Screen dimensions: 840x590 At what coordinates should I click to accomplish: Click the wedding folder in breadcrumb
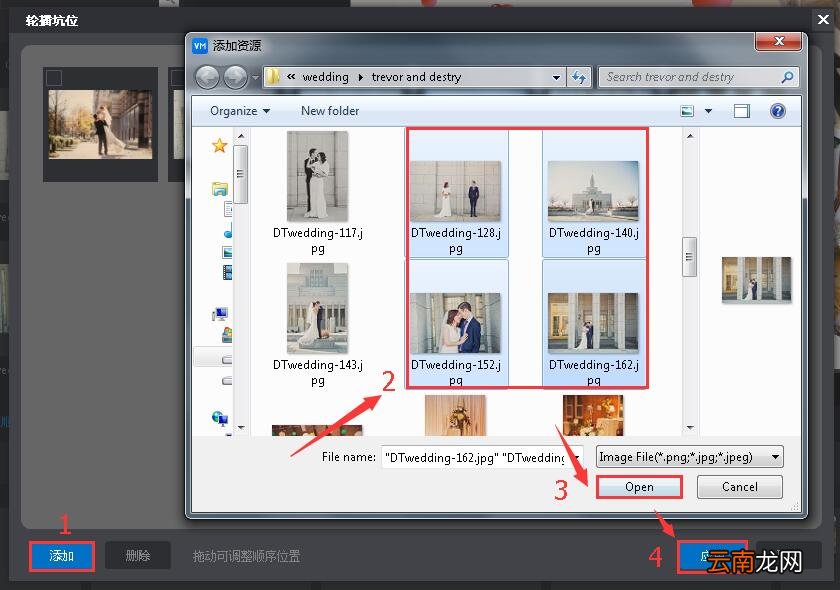click(x=326, y=77)
